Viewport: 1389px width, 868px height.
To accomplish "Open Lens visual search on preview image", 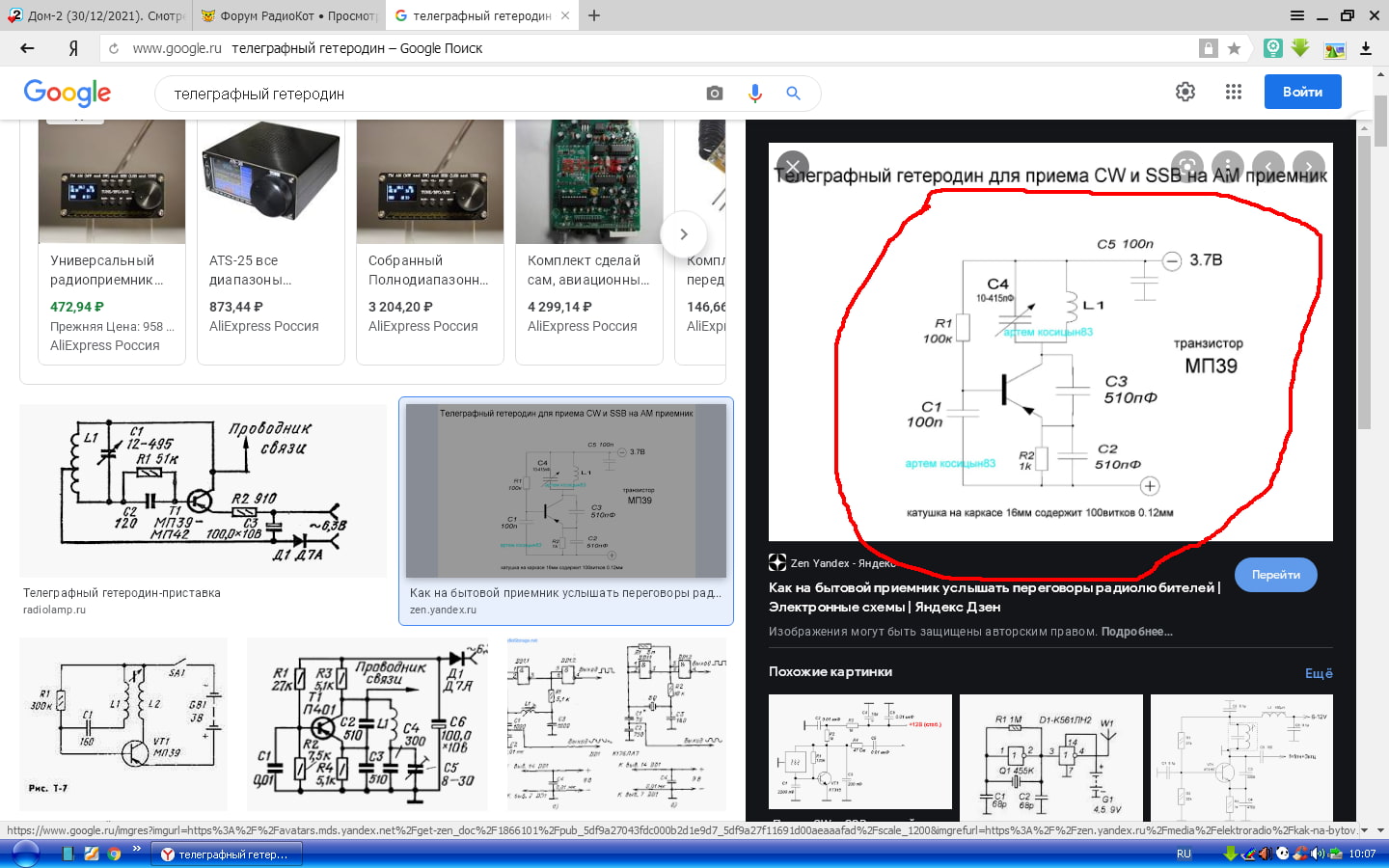I will point(1187,166).
